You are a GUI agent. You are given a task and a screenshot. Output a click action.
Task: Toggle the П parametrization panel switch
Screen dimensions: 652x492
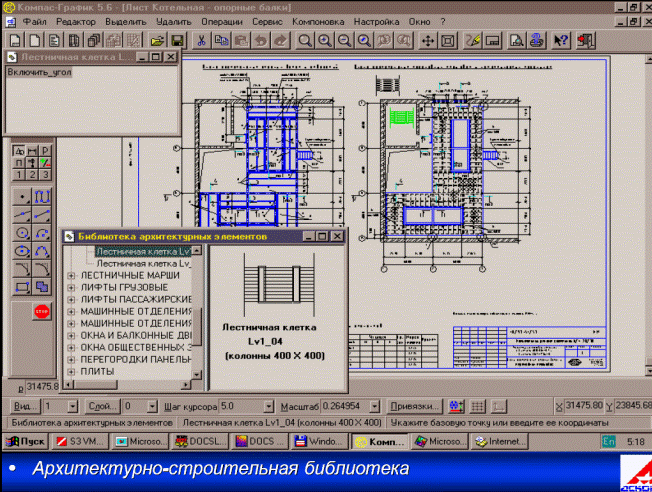click(x=19, y=163)
